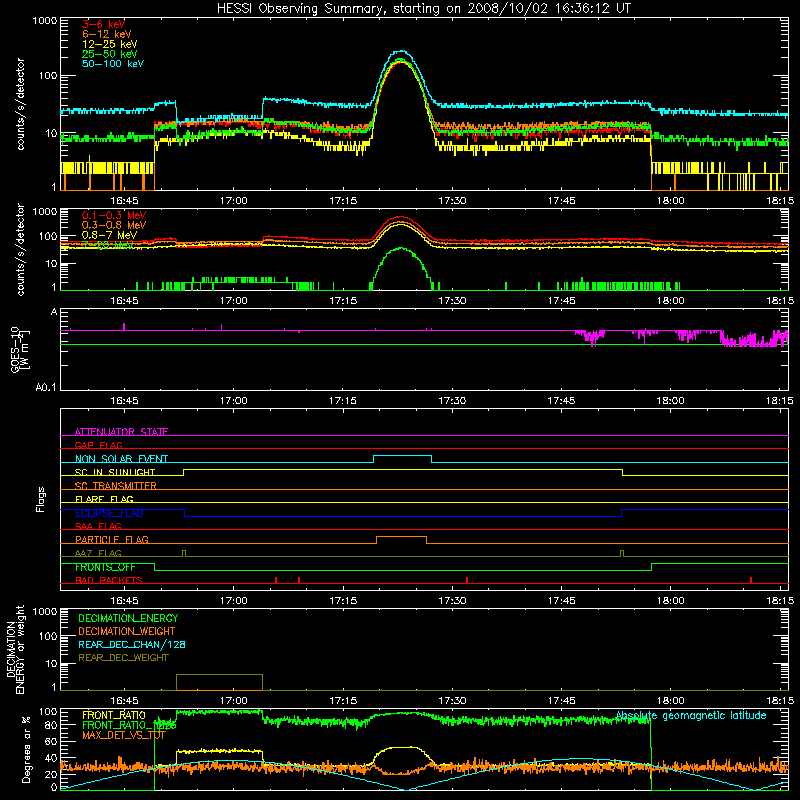Select the 3-6 keV legend label
Image resolution: width=800 pixels, height=800 pixels.
point(103,24)
